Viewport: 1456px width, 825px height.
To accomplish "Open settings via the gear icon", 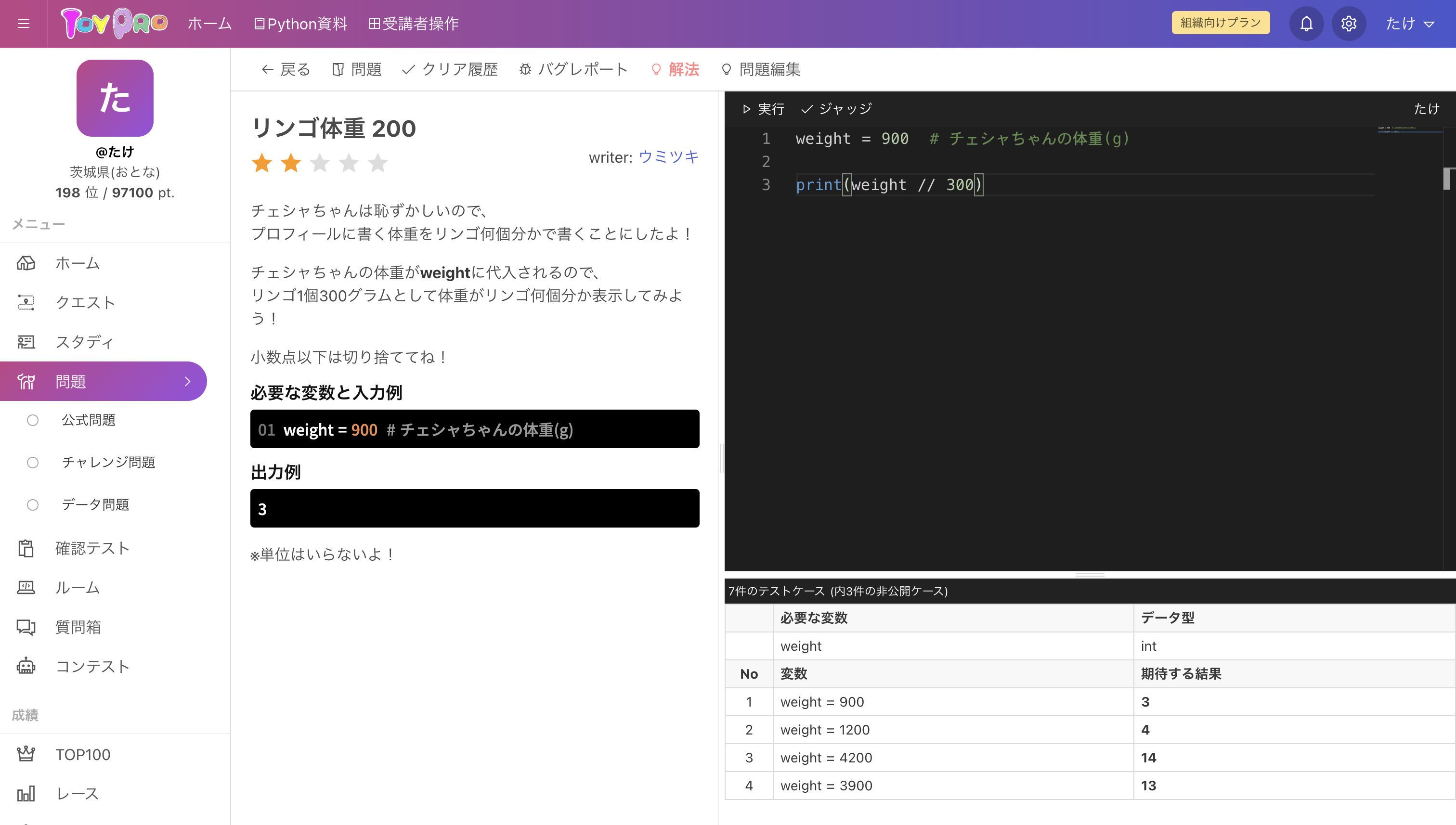I will click(x=1348, y=24).
